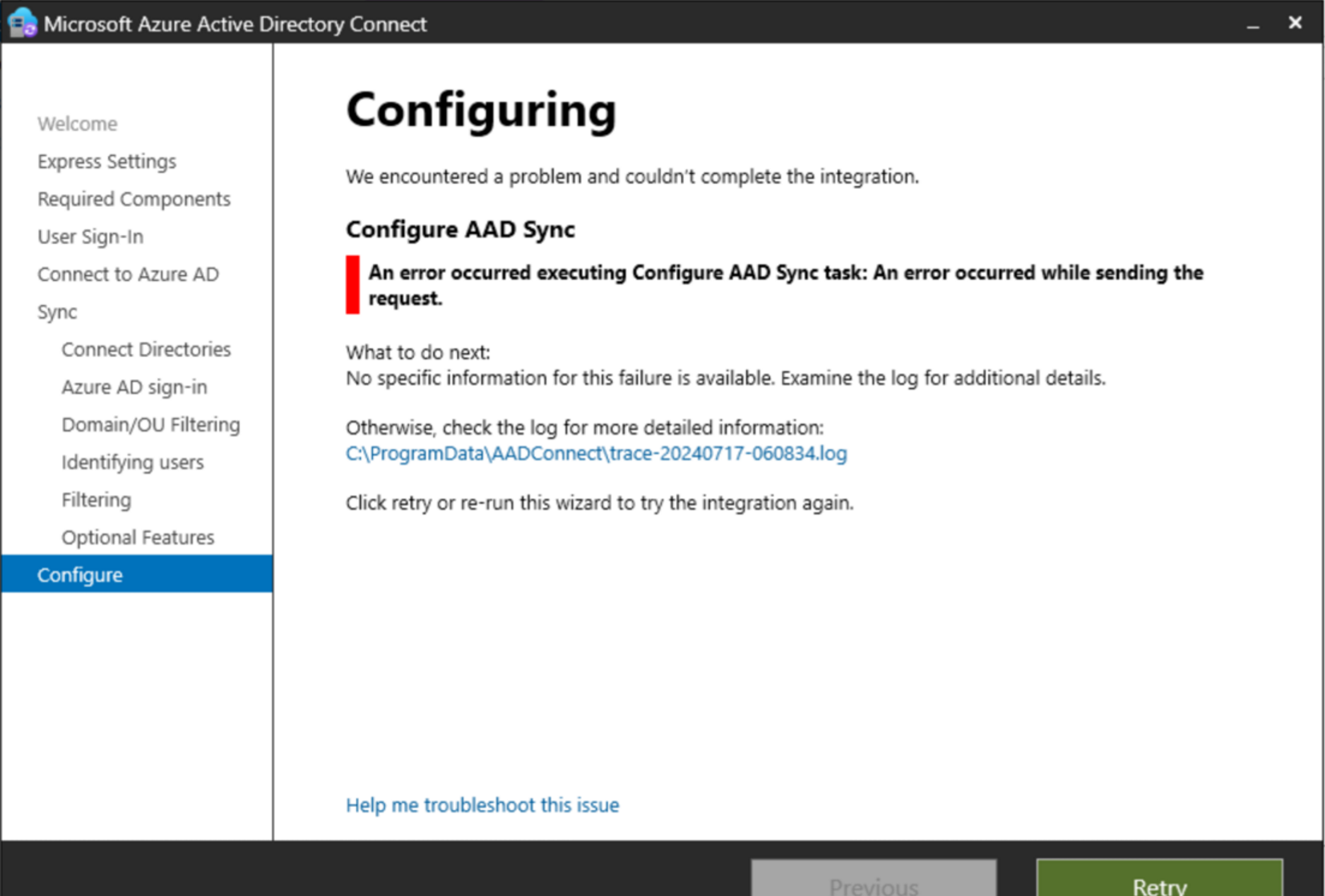Click 'No specific information for this failure' text
The image size is (1325, 896).
[726, 378]
